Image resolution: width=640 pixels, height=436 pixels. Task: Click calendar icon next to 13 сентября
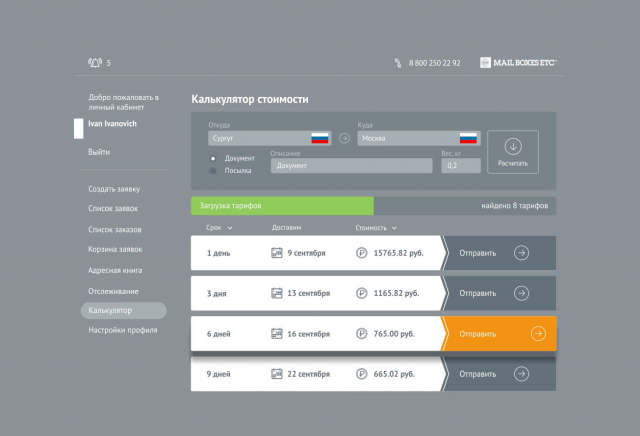(x=277, y=293)
